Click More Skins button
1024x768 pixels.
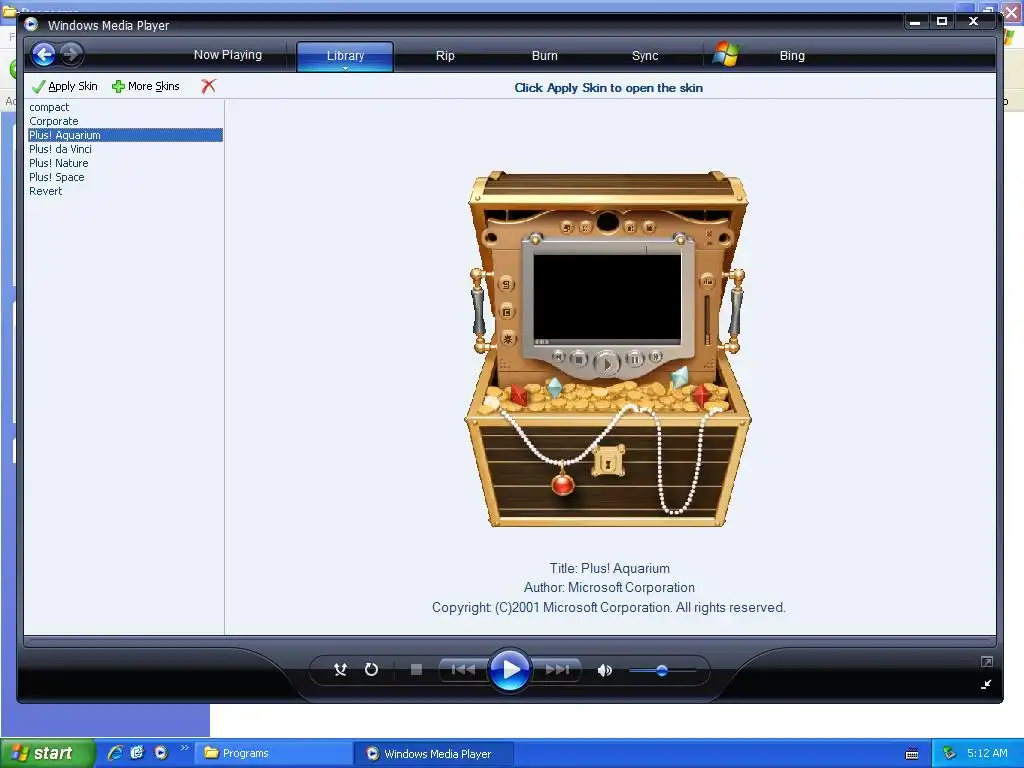click(x=146, y=86)
